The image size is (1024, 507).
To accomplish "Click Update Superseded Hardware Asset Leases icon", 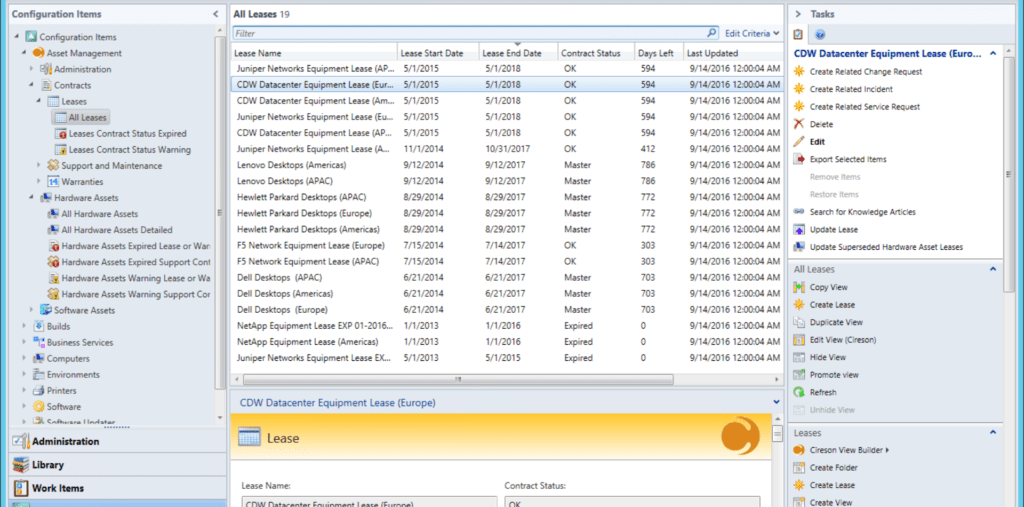I will coord(798,247).
